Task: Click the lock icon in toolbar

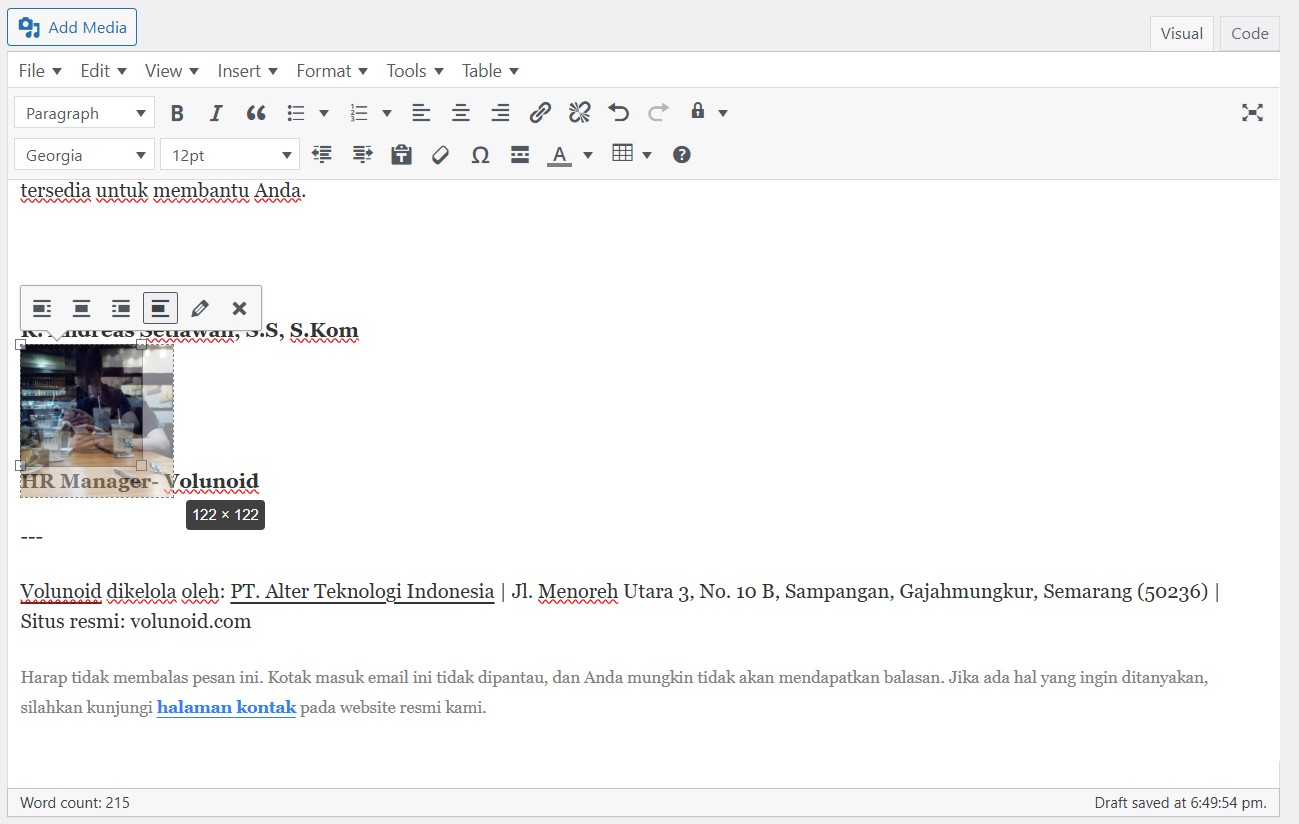Action: click(x=698, y=112)
